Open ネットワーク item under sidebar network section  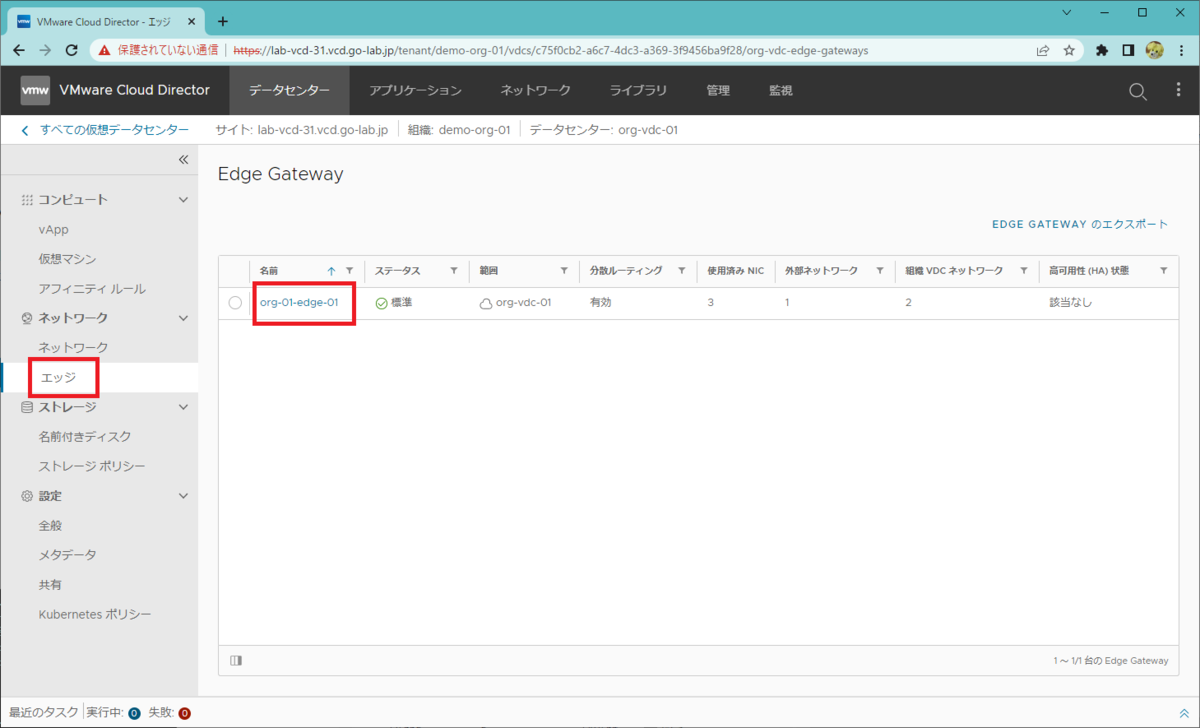point(73,347)
